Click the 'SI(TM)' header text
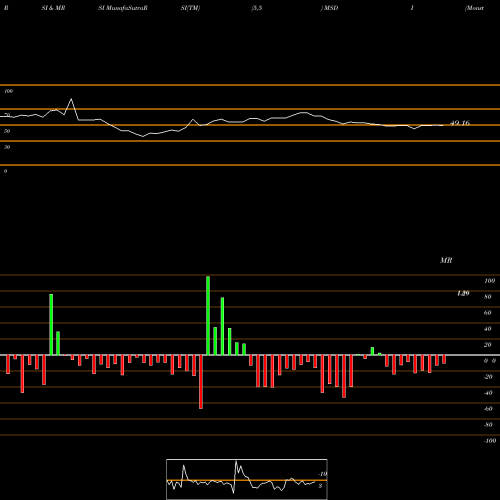This screenshot has height=500, width=500. coord(190,8)
